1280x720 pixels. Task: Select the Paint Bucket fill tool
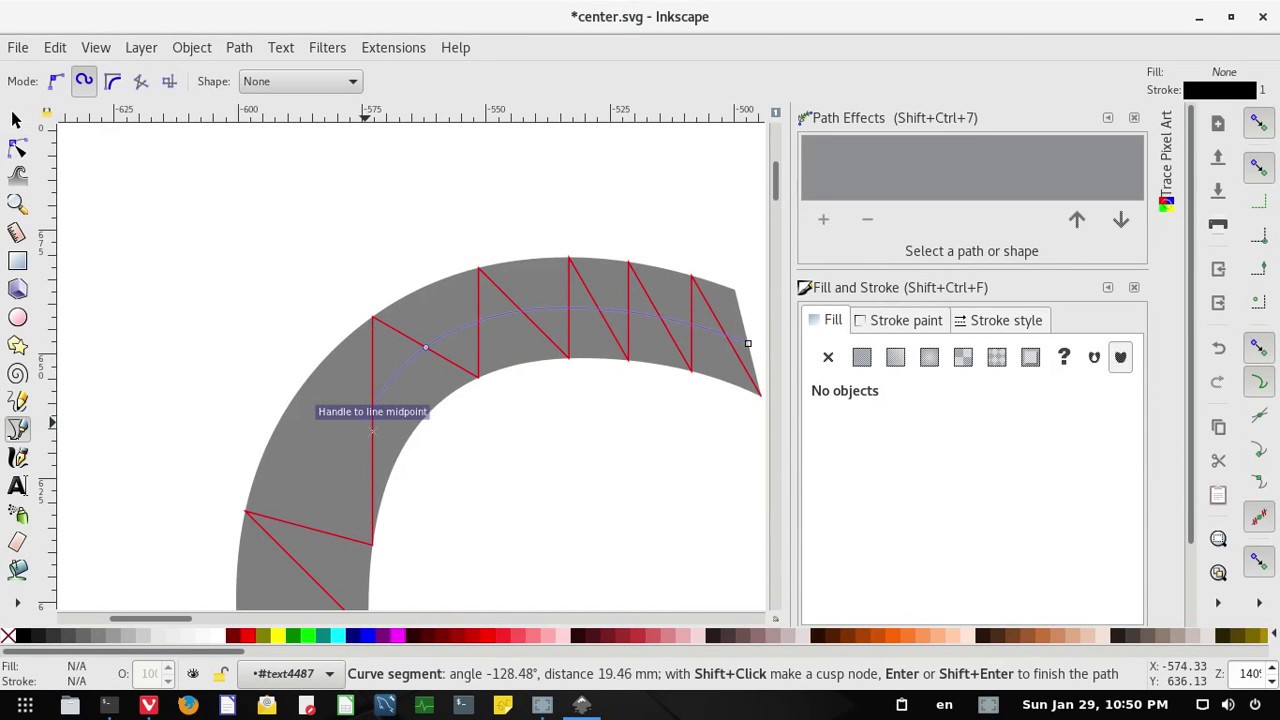[x=17, y=570]
